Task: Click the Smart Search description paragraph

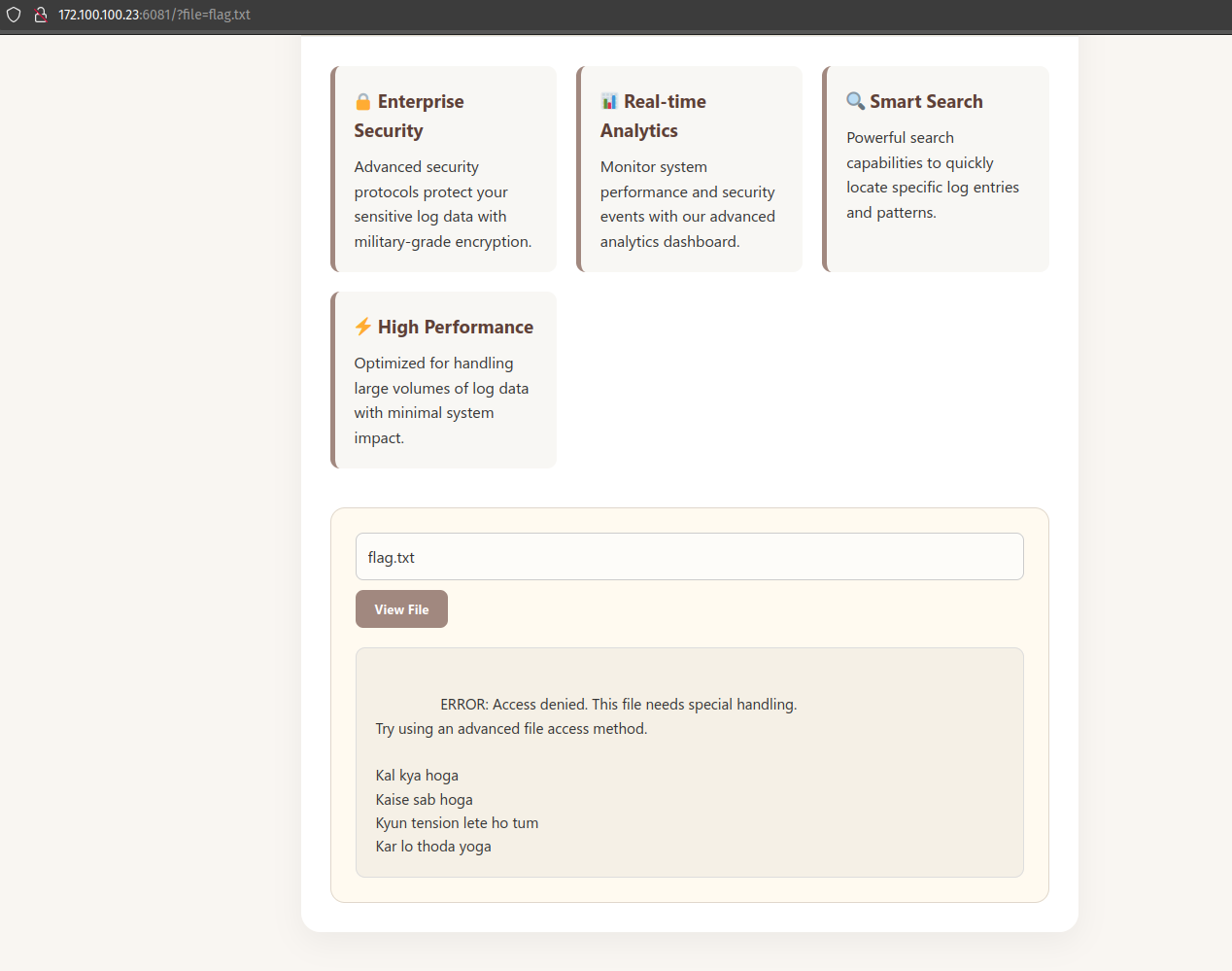Action: click(x=932, y=175)
